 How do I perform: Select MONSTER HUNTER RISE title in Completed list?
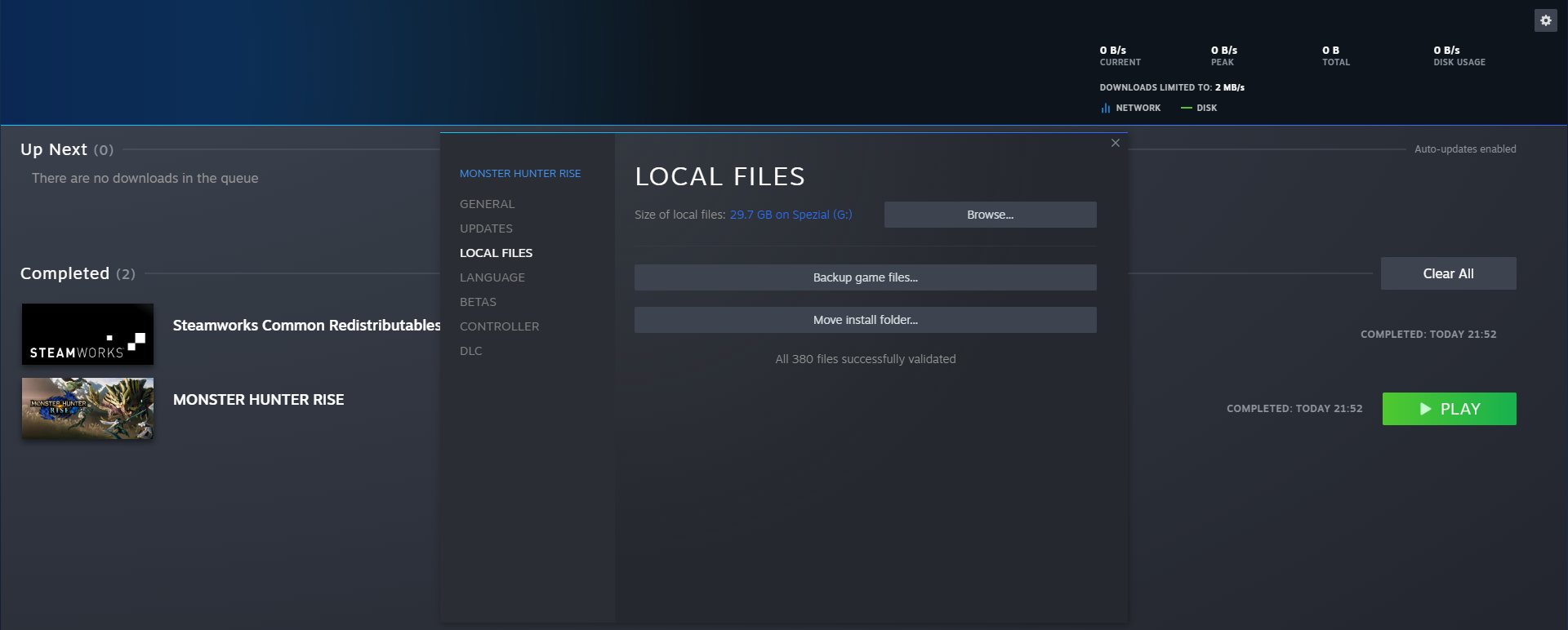pyautogui.click(x=258, y=400)
